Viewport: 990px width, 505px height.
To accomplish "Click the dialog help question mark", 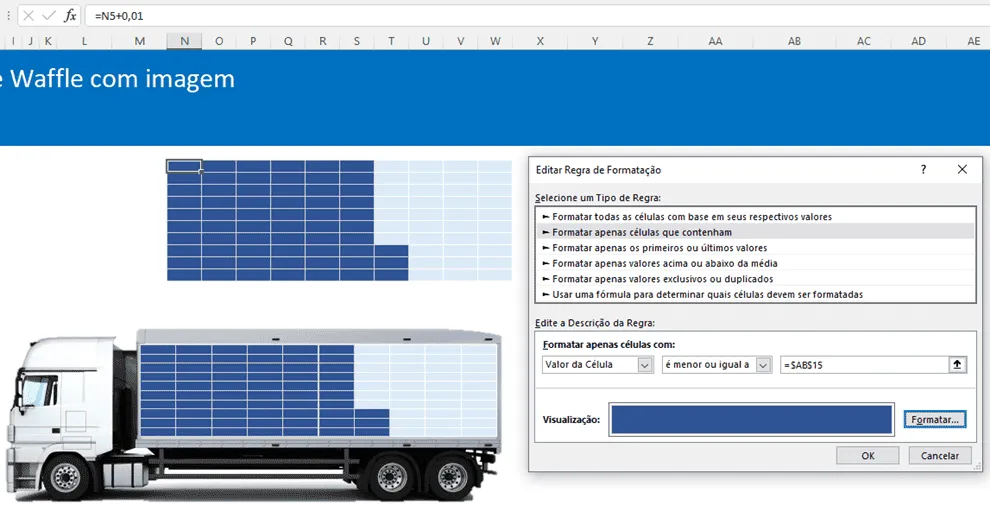I will 923,169.
